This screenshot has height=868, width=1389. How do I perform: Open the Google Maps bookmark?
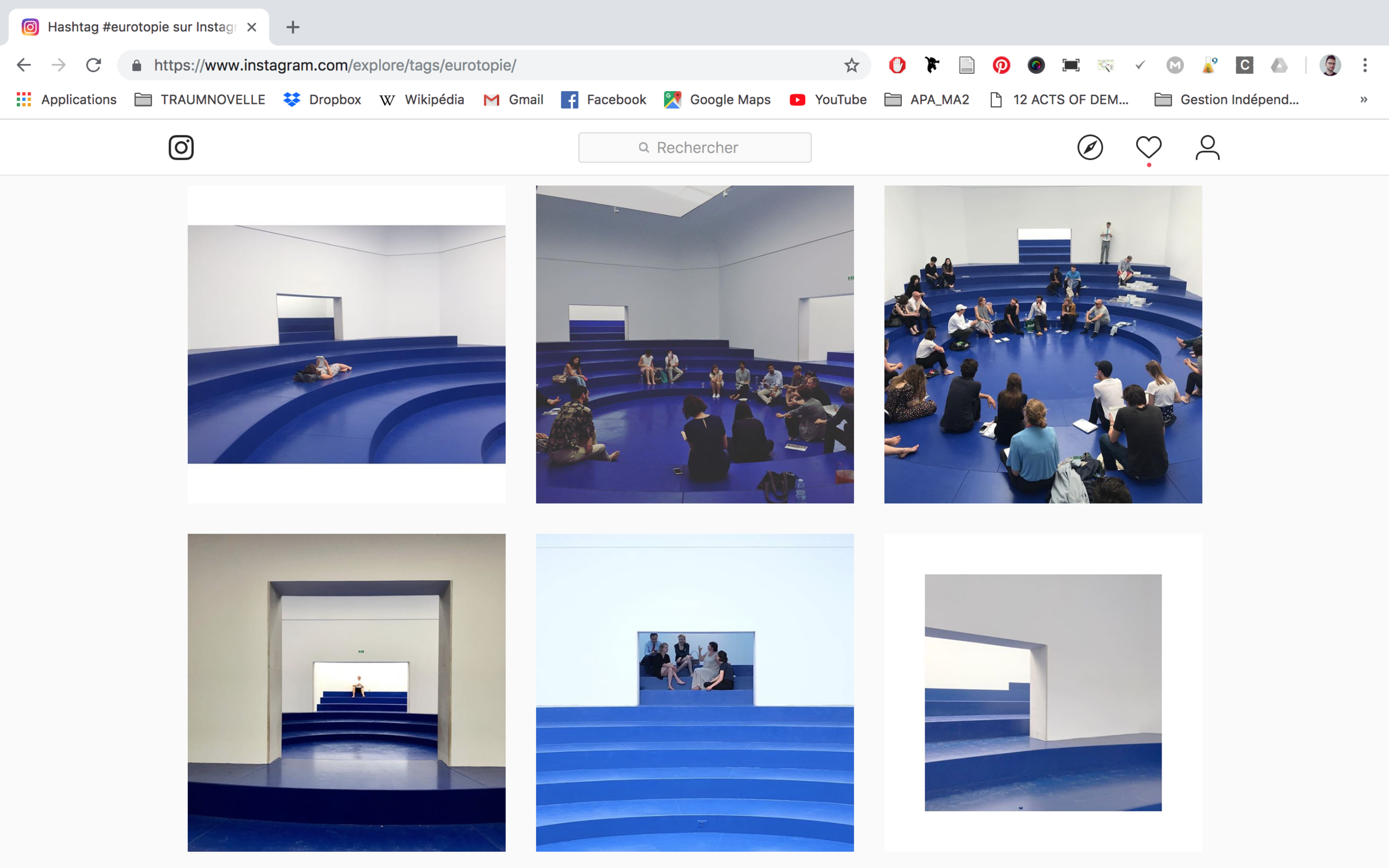point(717,100)
